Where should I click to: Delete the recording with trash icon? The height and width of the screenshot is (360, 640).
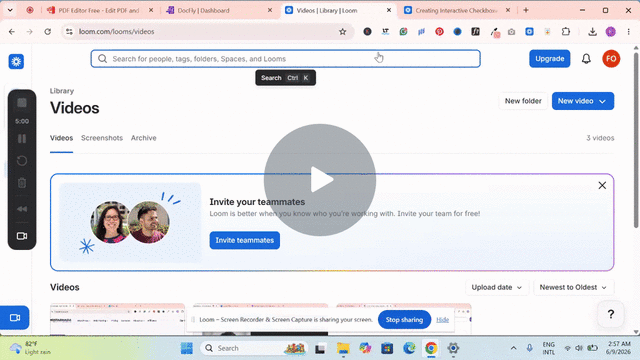click(x=22, y=183)
